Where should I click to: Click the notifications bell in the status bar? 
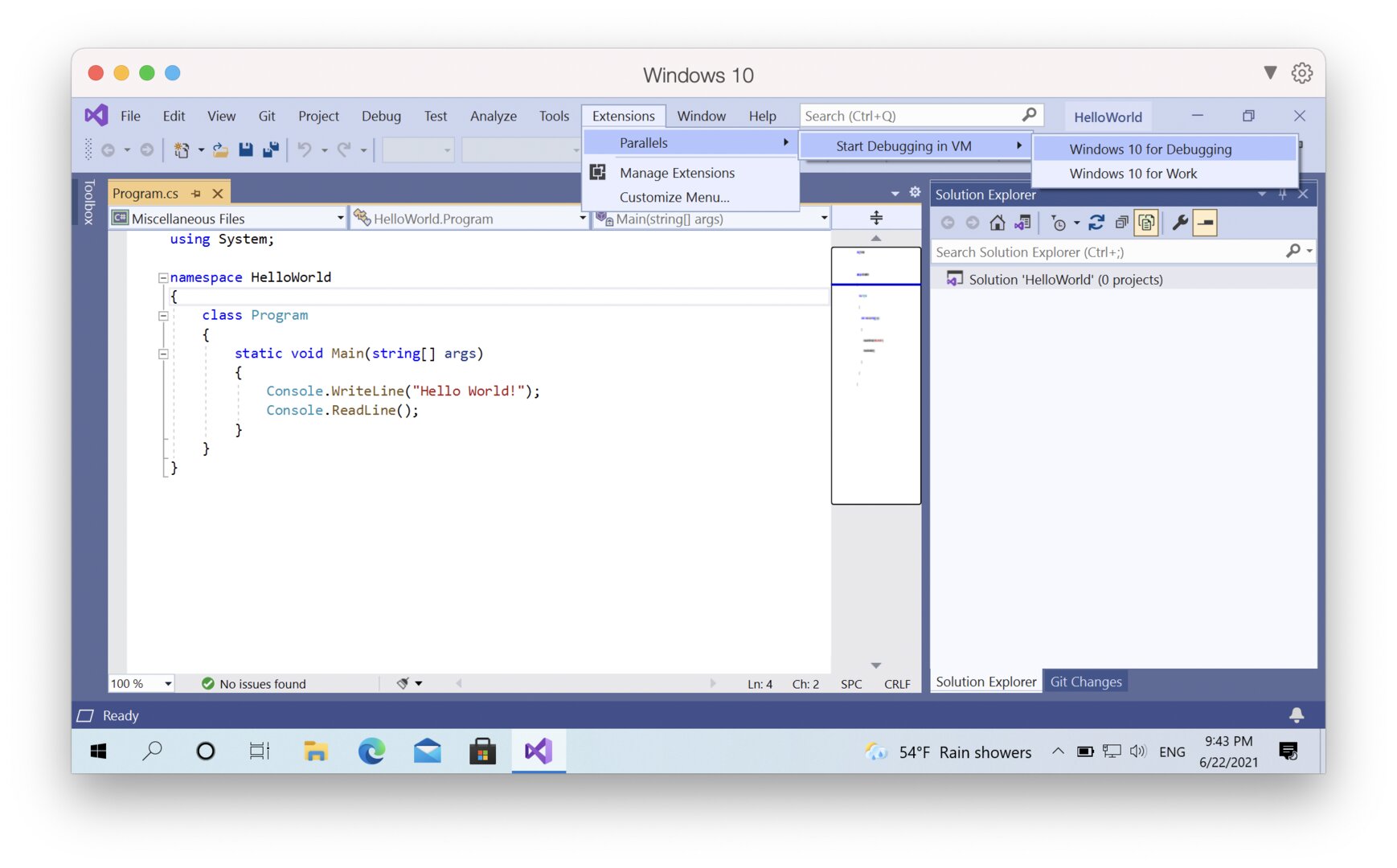1297,714
